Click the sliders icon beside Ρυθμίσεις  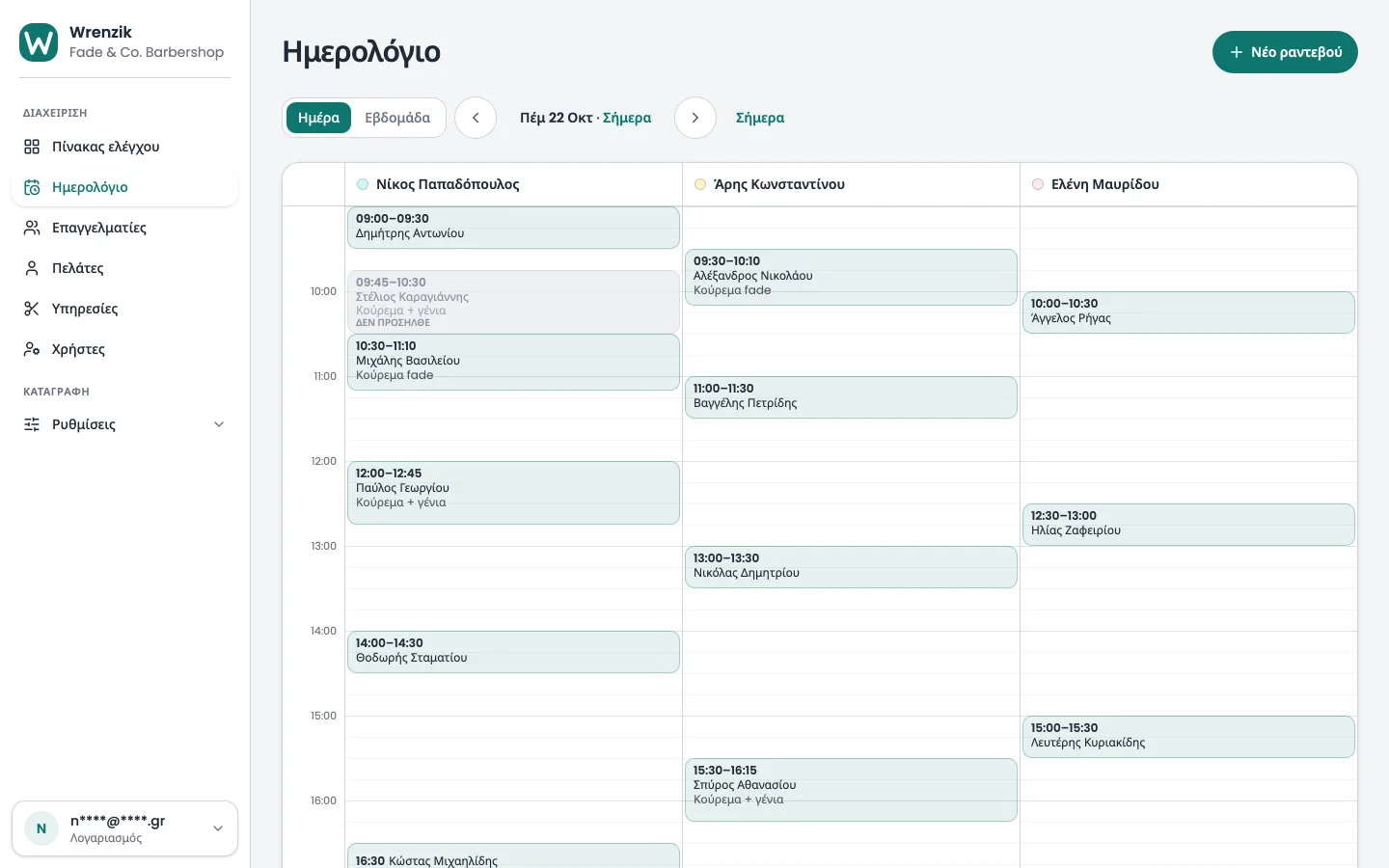tap(32, 424)
